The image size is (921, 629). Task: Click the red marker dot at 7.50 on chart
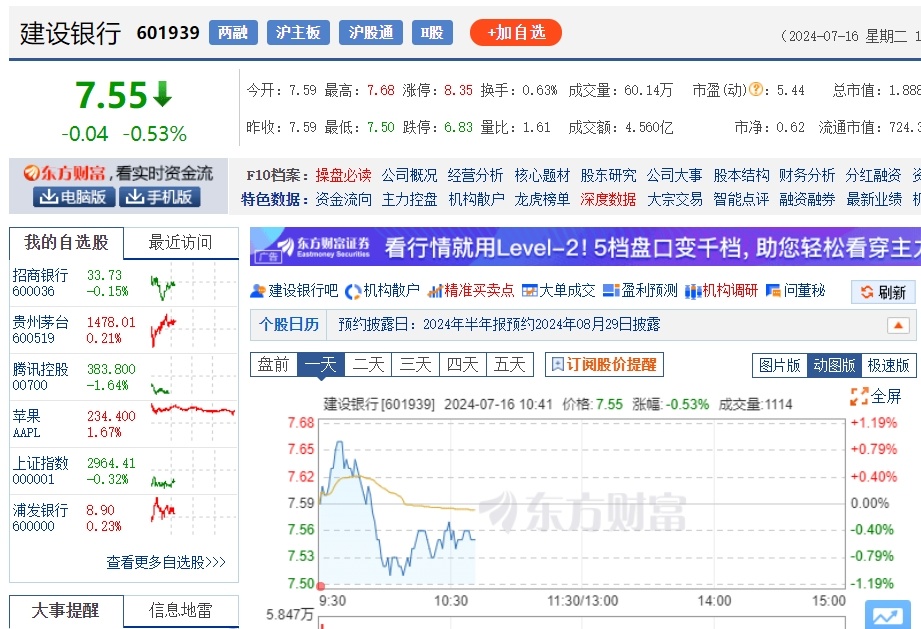click(321, 586)
